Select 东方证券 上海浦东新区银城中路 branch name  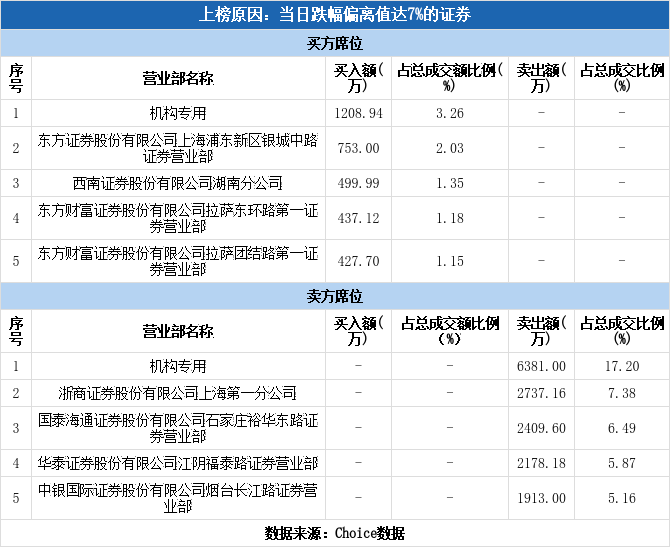pyautogui.click(x=178, y=148)
